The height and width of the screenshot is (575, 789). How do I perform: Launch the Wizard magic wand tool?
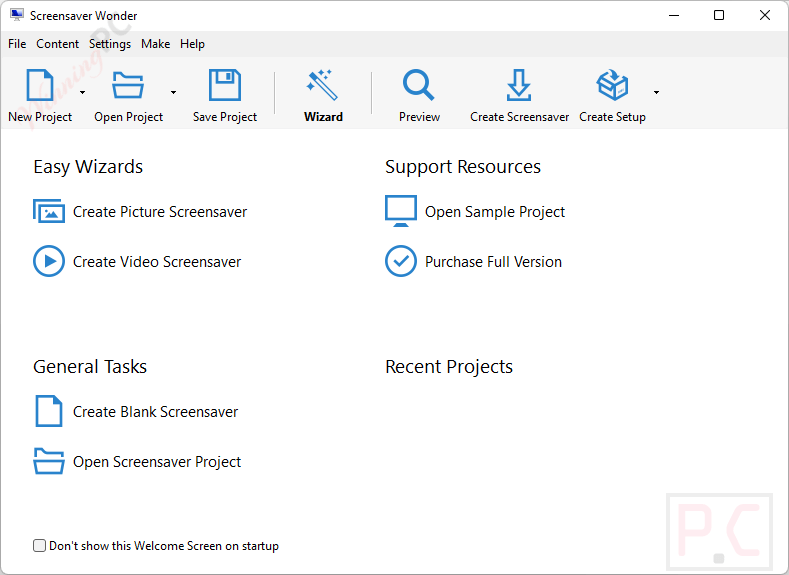point(323,85)
